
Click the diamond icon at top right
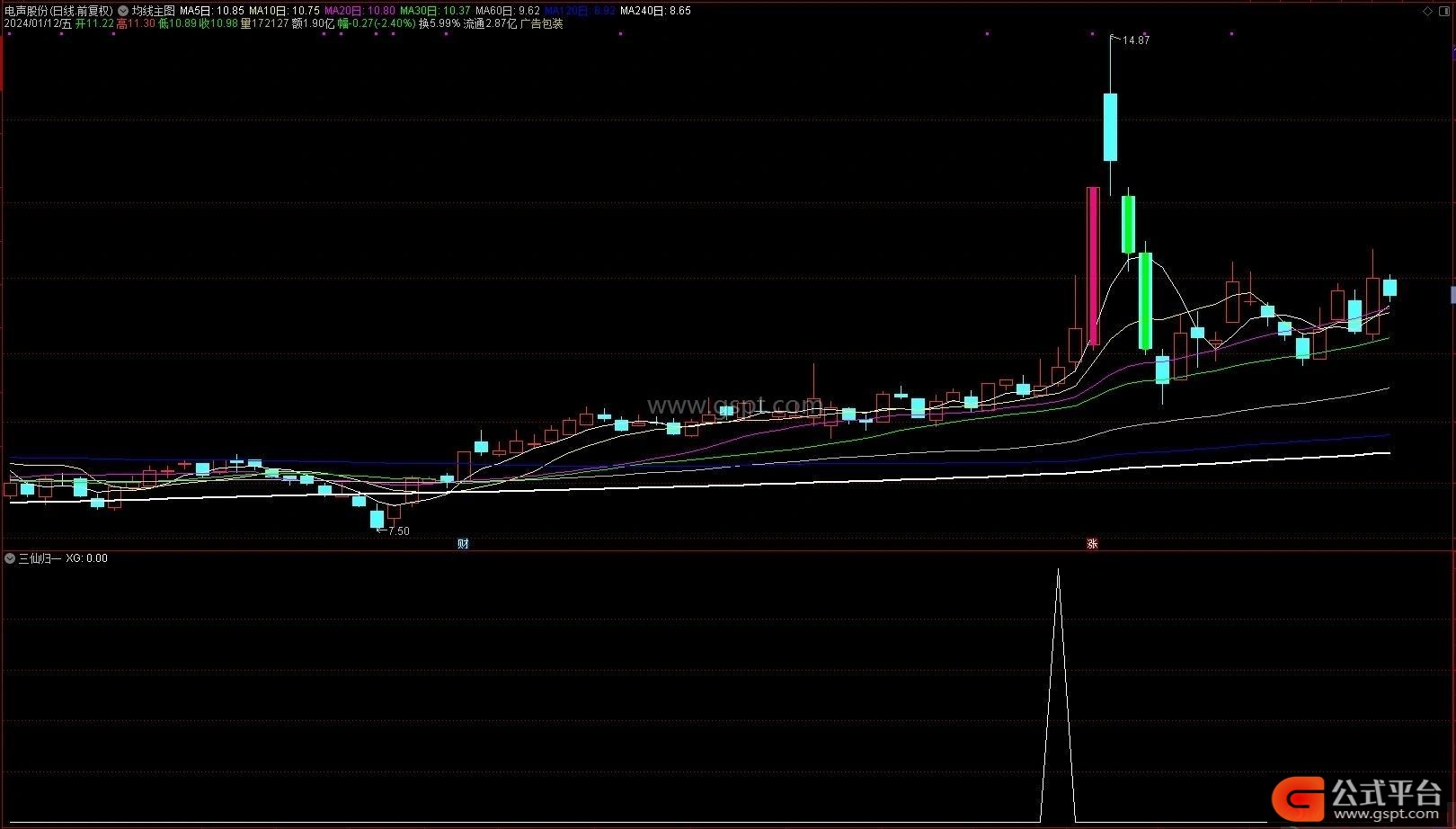point(1427,11)
